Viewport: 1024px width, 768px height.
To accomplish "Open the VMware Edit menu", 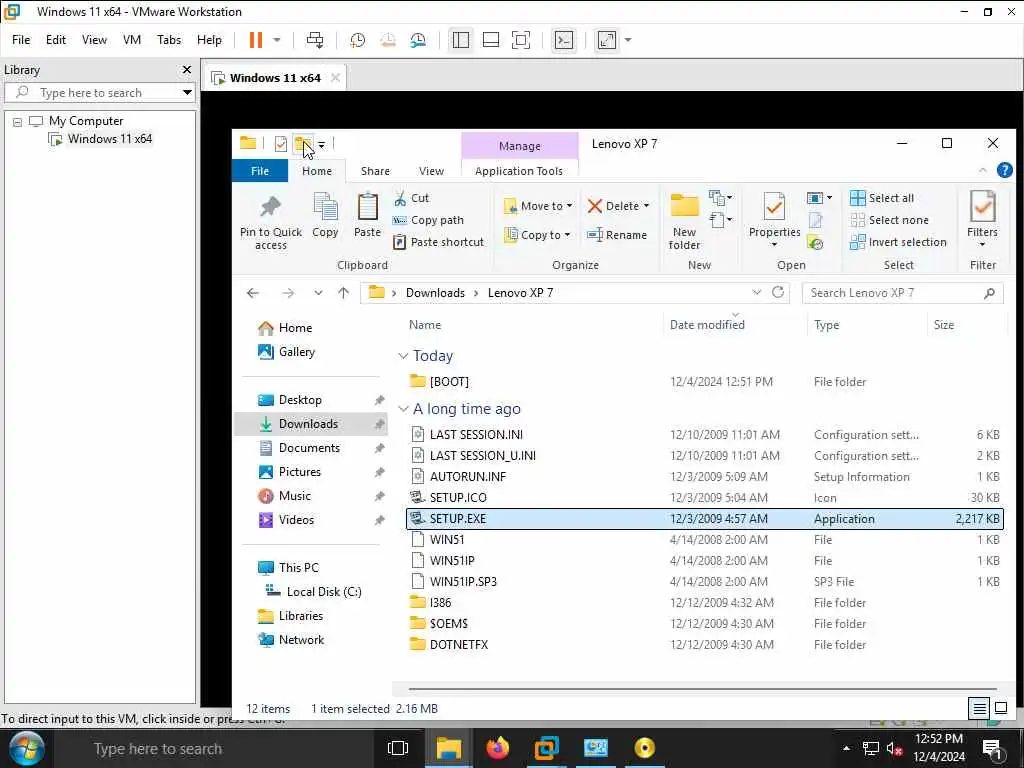I will coord(56,40).
